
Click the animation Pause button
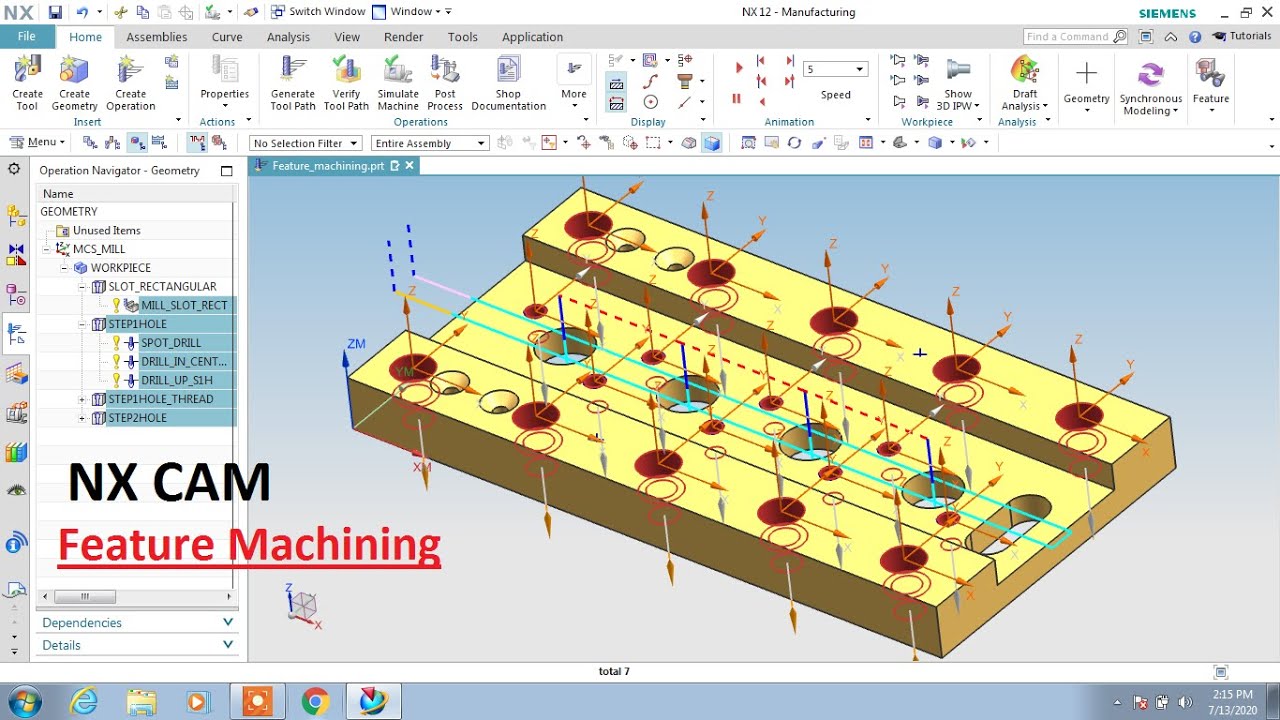(x=737, y=99)
